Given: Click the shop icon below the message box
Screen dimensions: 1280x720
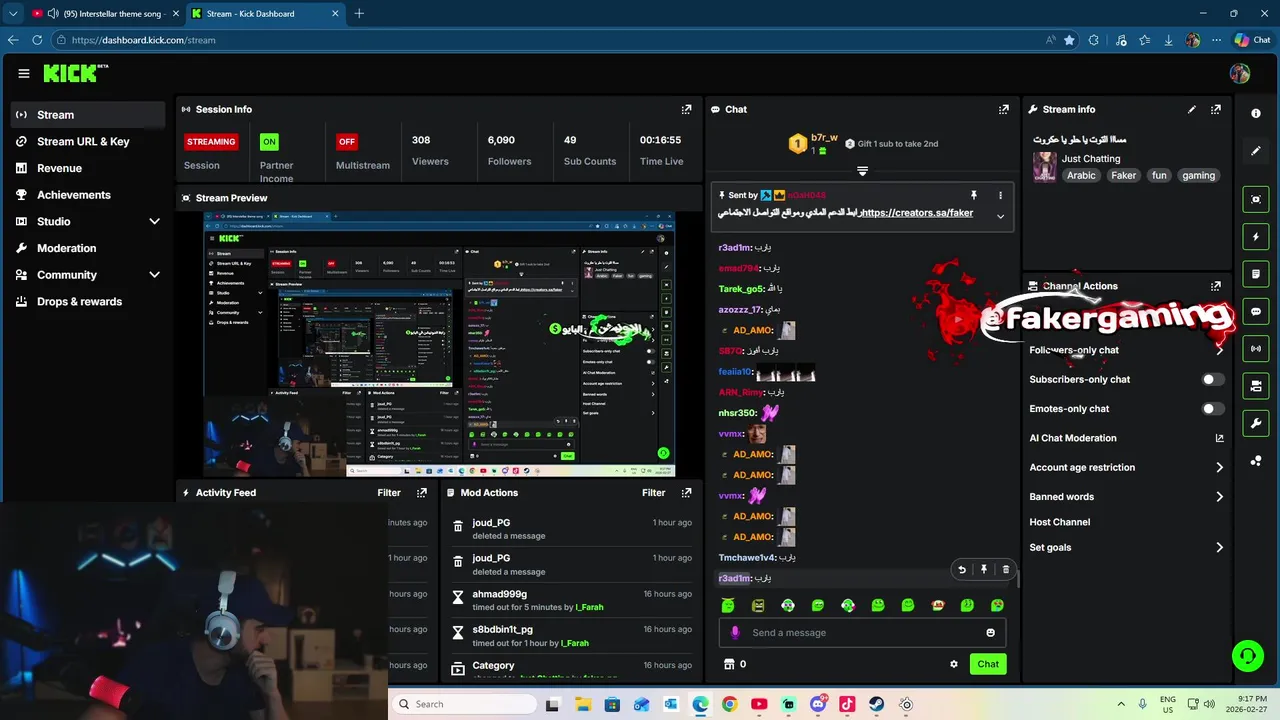Looking at the screenshot, I should pyautogui.click(x=729, y=664).
